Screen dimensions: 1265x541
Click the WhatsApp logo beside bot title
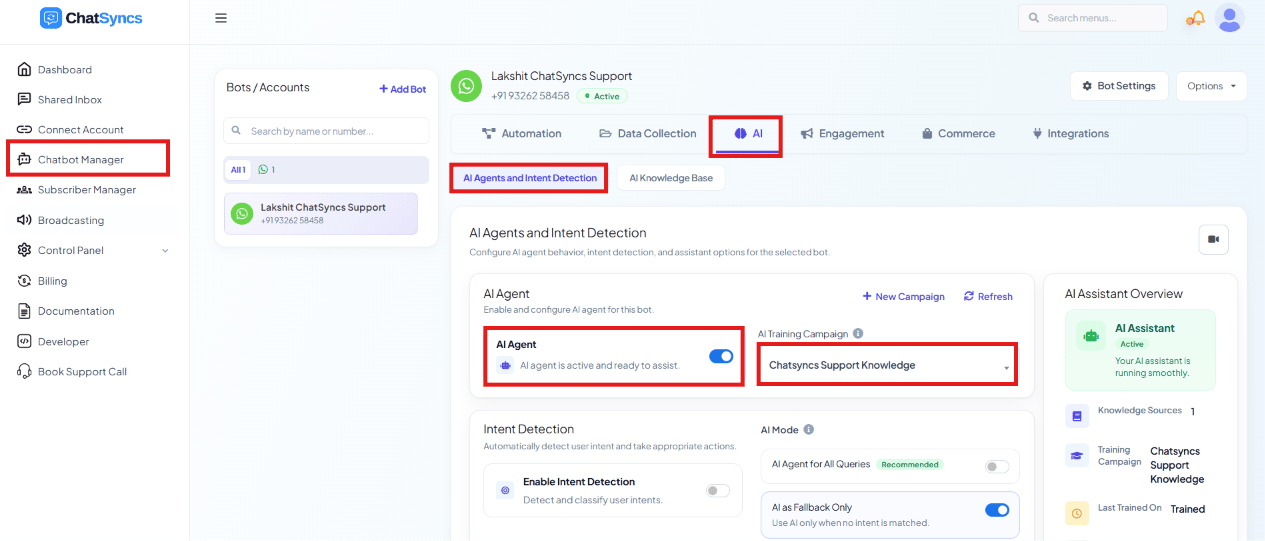[x=465, y=86]
